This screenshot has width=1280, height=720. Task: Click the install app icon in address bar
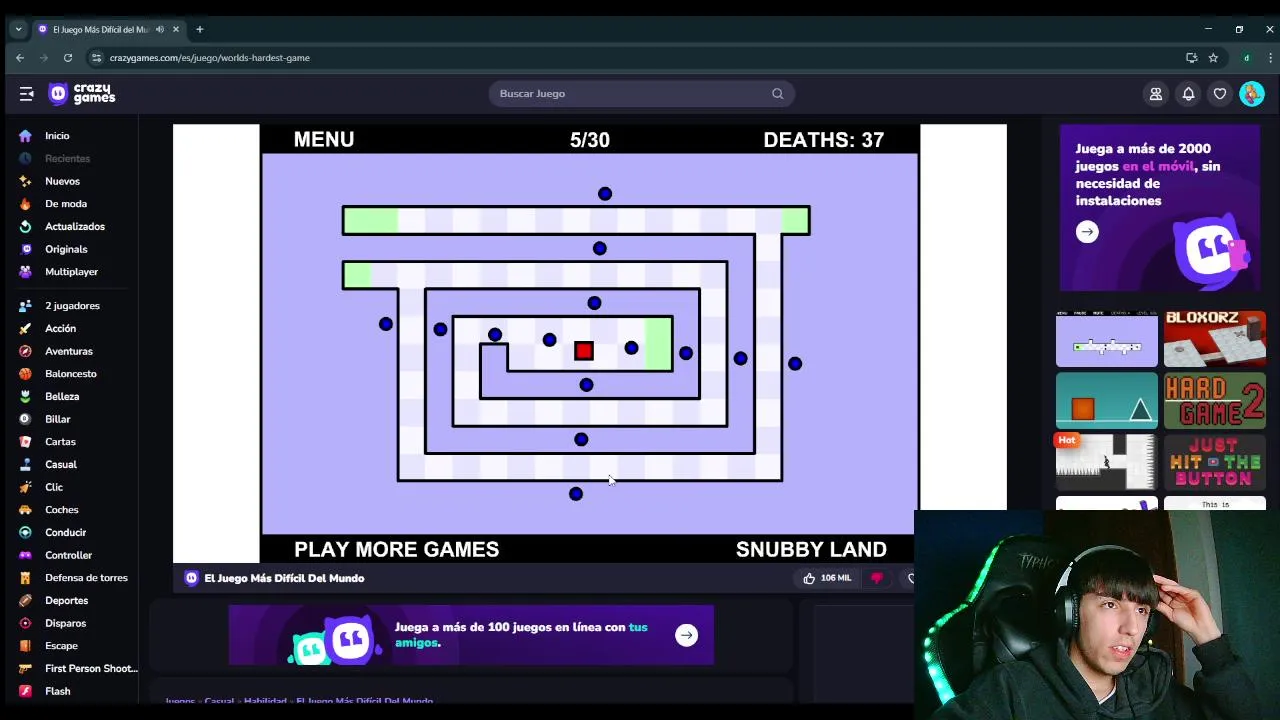[x=1191, y=58]
